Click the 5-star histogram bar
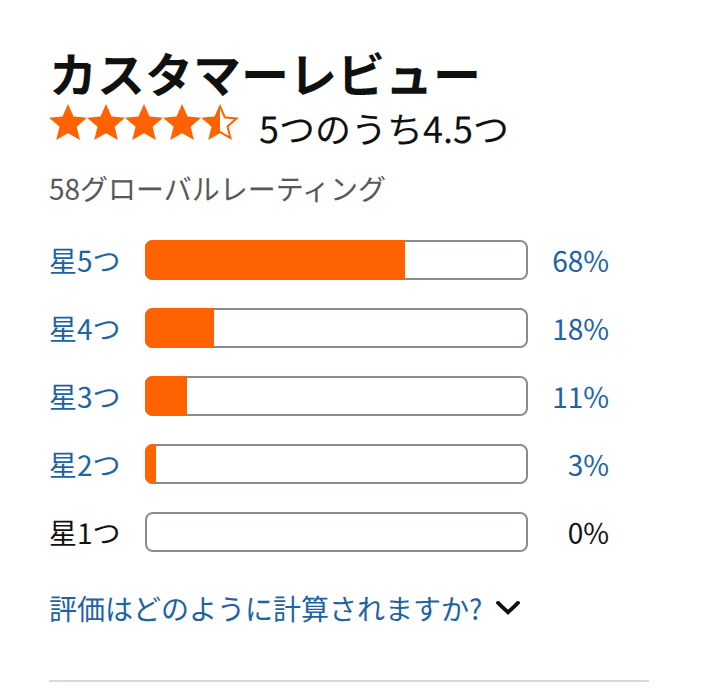708x688 pixels. [336, 260]
